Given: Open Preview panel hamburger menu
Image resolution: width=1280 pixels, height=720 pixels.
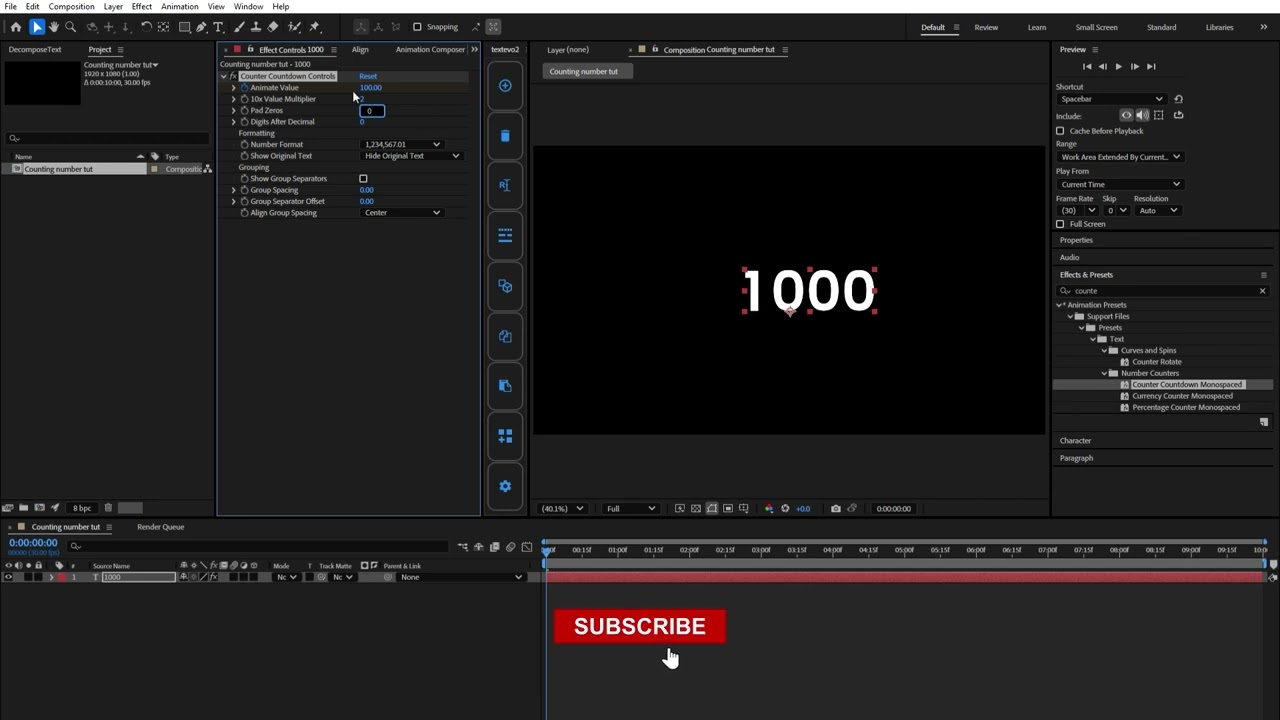Looking at the screenshot, I should 1095,50.
